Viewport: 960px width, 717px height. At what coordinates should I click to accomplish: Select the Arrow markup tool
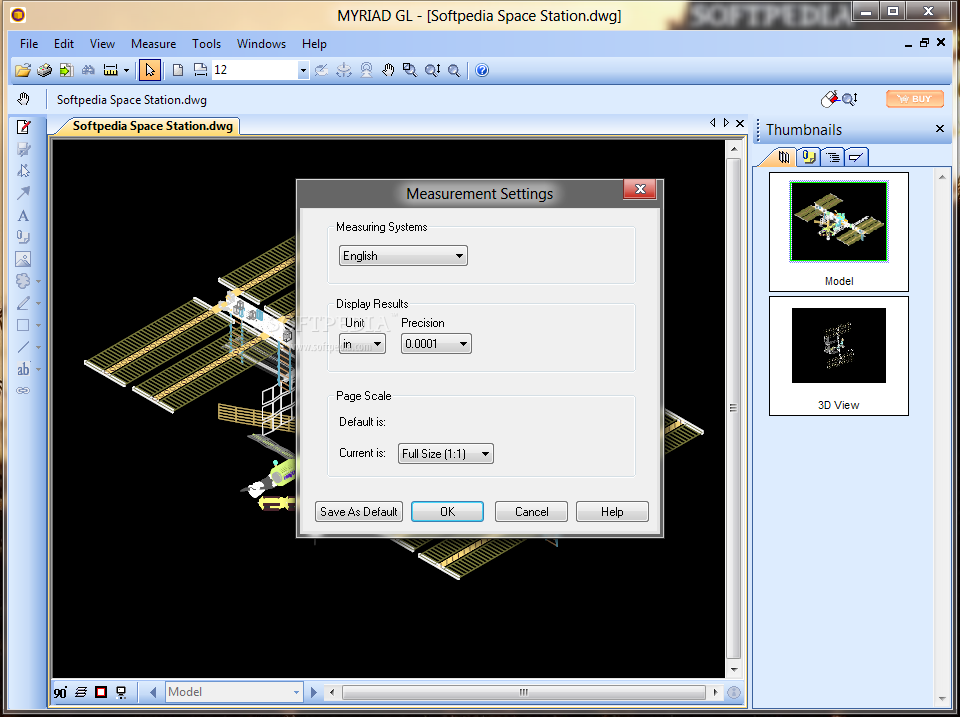click(23, 193)
